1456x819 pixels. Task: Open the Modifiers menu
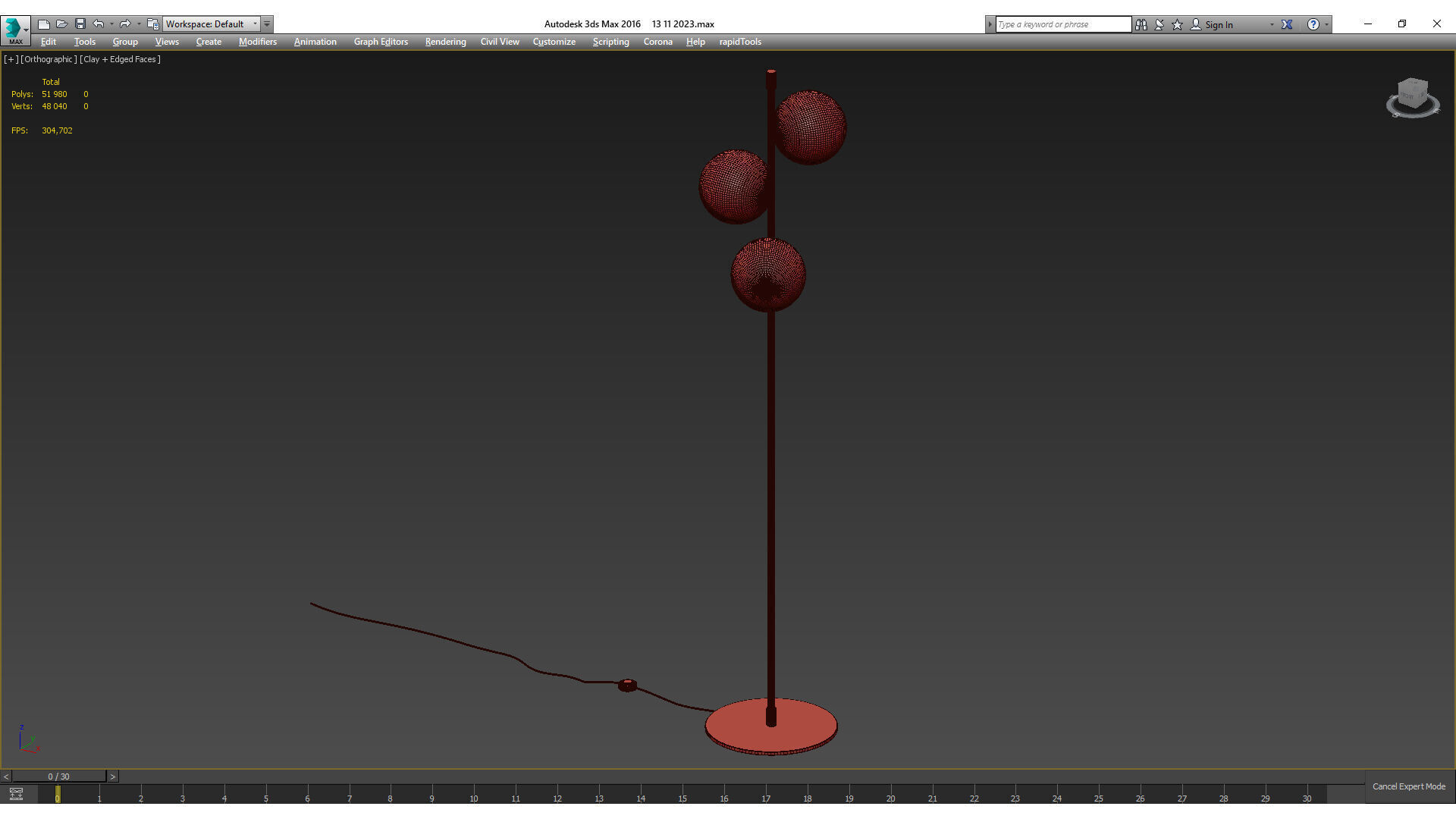pyautogui.click(x=257, y=42)
